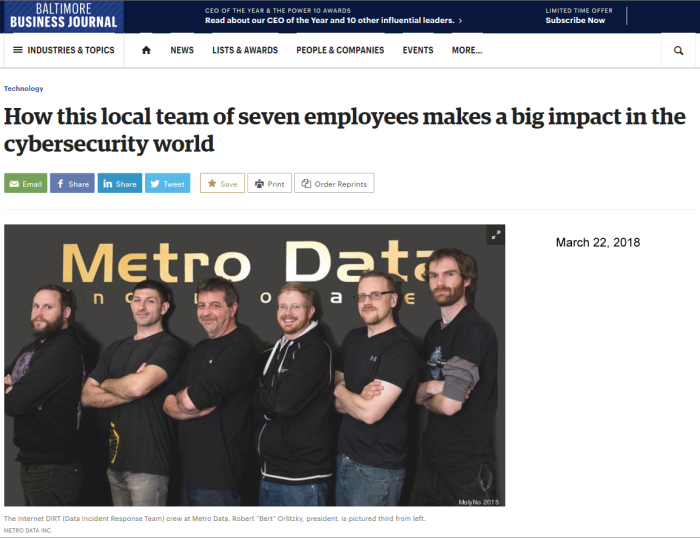
Task: Open the News menu item
Action: coord(182,50)
